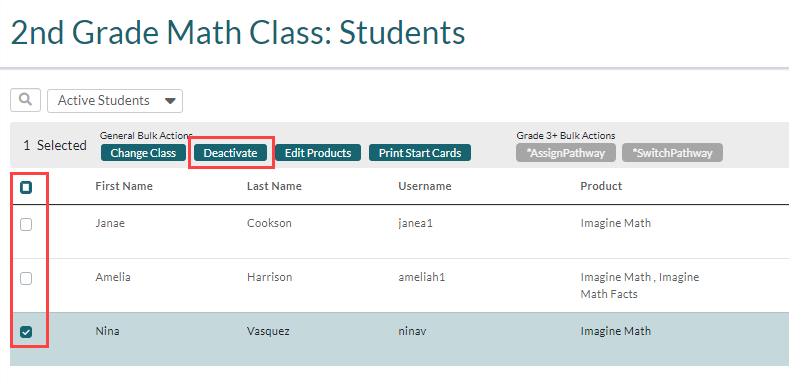This screenshot has width=789, height=388.
Task: Sort by First Name column header
Action: [124, 186]
